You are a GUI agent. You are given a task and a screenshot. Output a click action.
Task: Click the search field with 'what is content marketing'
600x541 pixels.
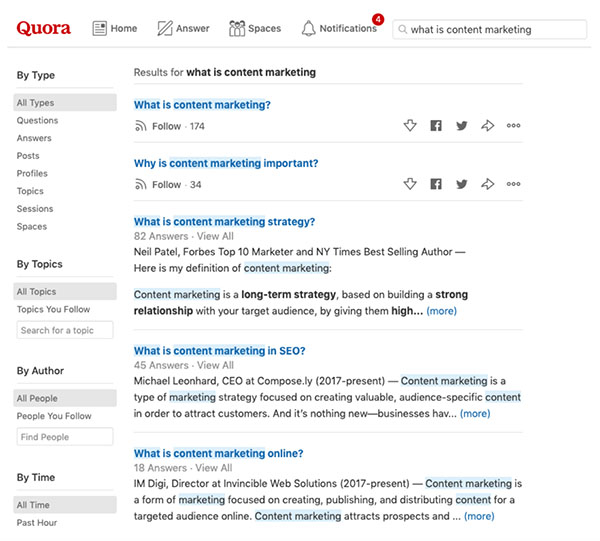tap(489, 29)
